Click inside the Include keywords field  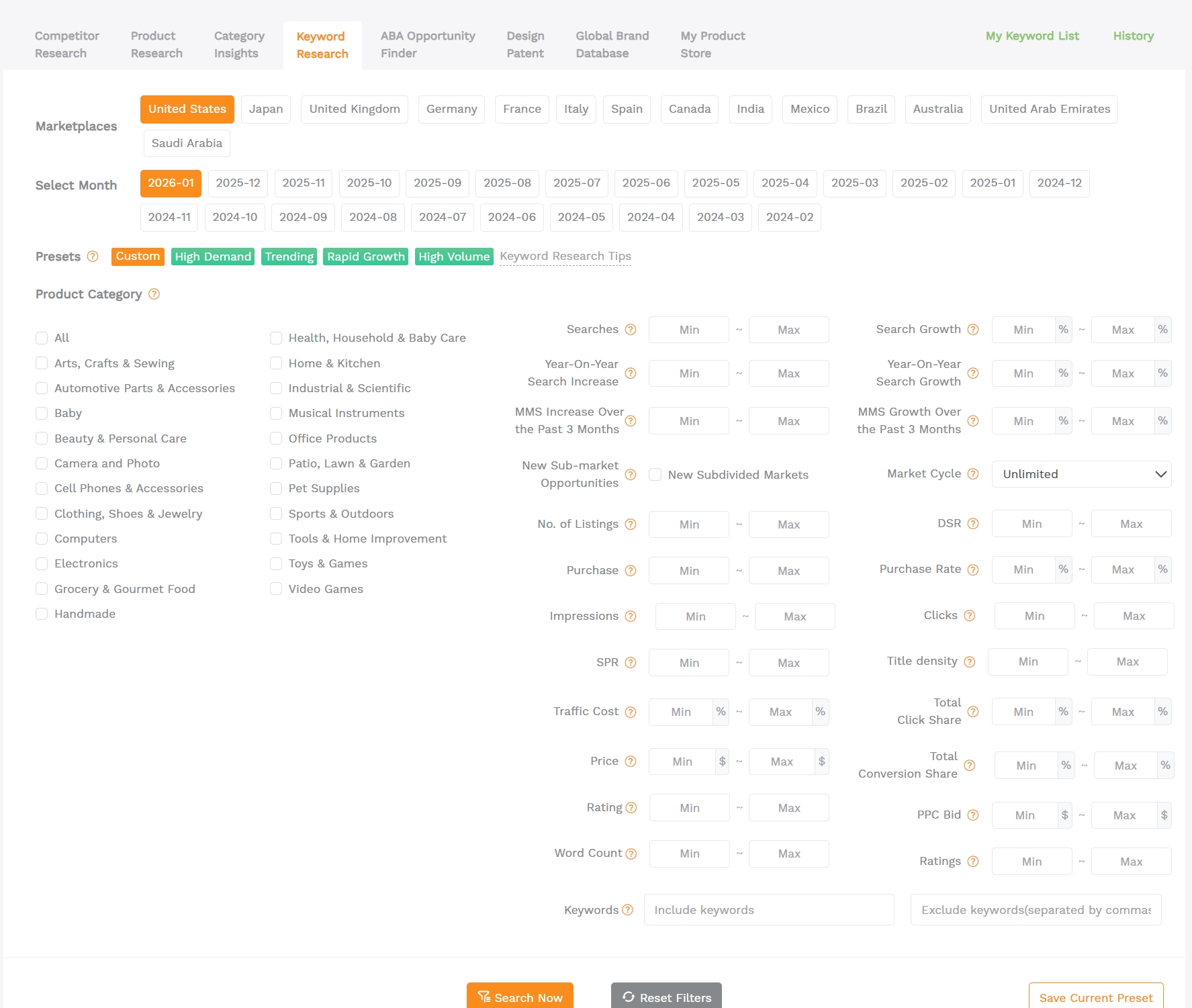click(768, 910)
